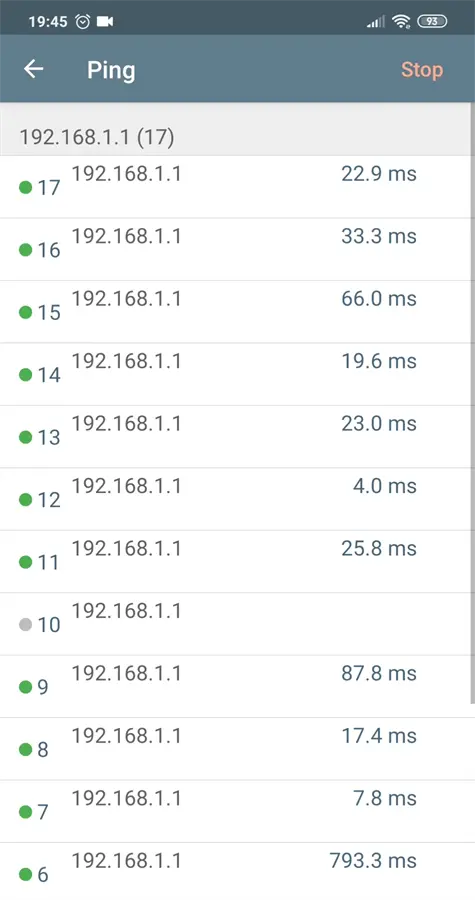Tap the battery indicator showing 93

click(433, 22)
